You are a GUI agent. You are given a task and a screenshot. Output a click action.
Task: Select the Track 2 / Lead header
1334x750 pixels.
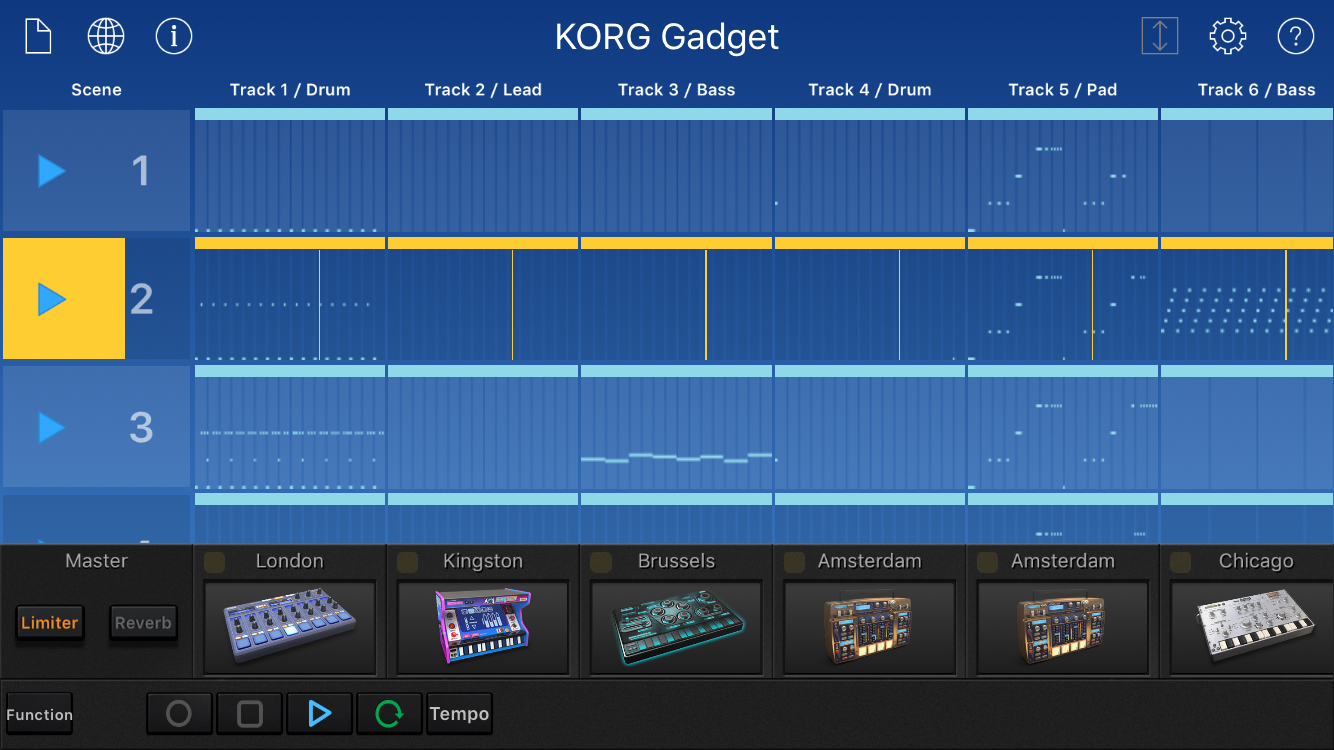pyautogui.click(x=482, y=89)
